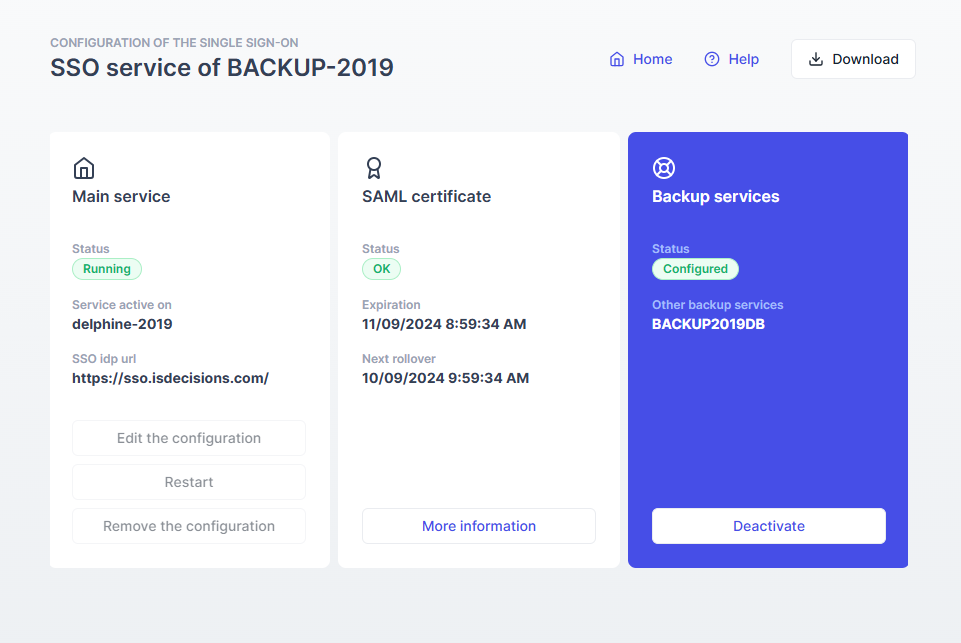The image size is (961, 643).
Task: Click the house icon above Main service
Action: (84, 168)
